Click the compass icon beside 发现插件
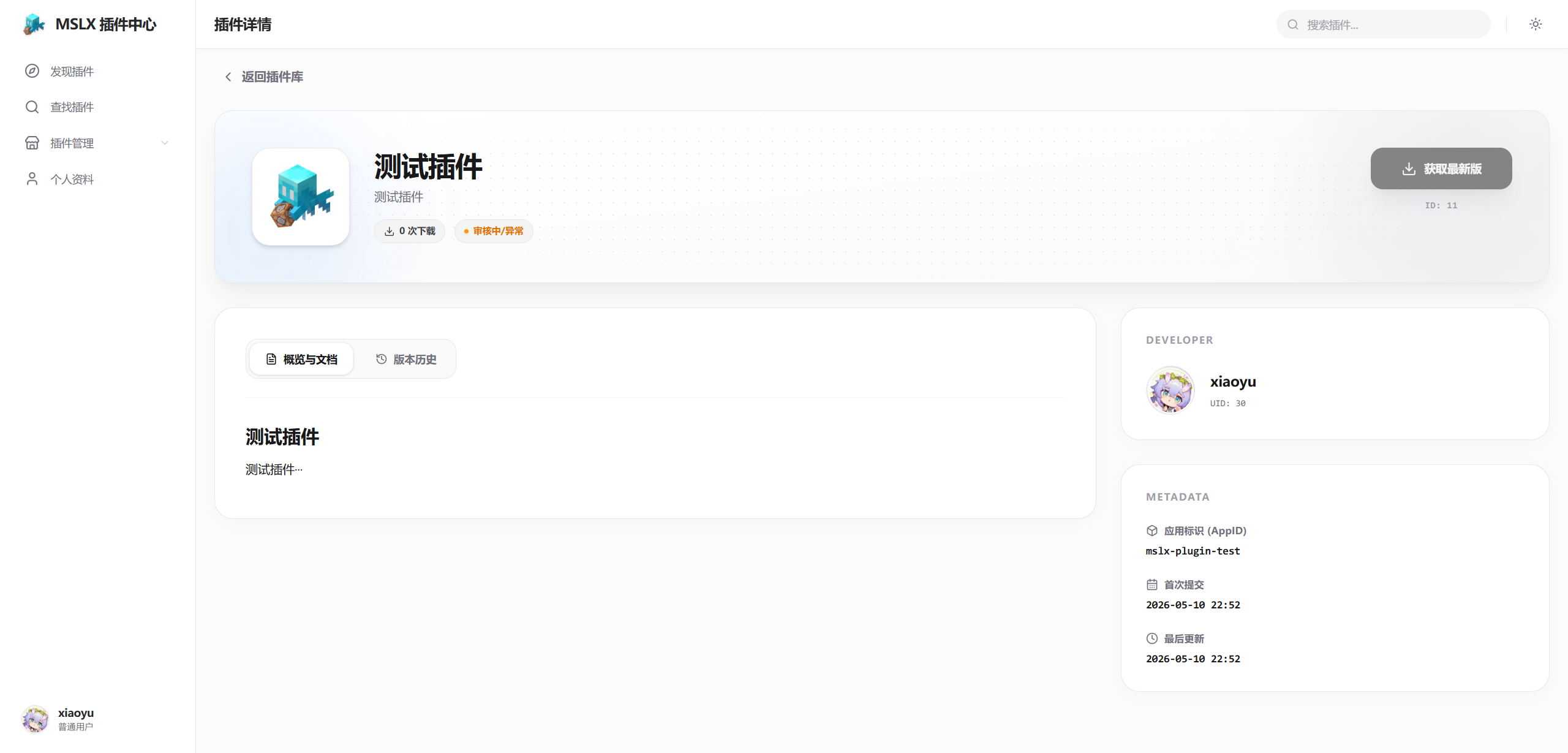 (x=32, y=71)
